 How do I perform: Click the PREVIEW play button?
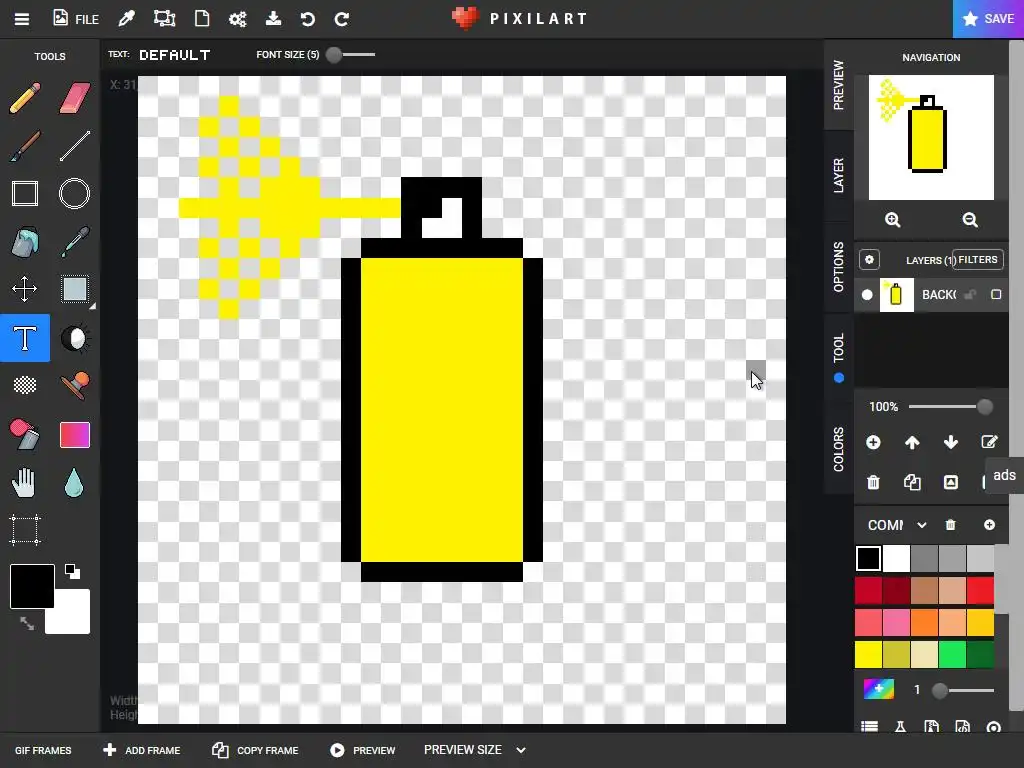click(362, 750)
